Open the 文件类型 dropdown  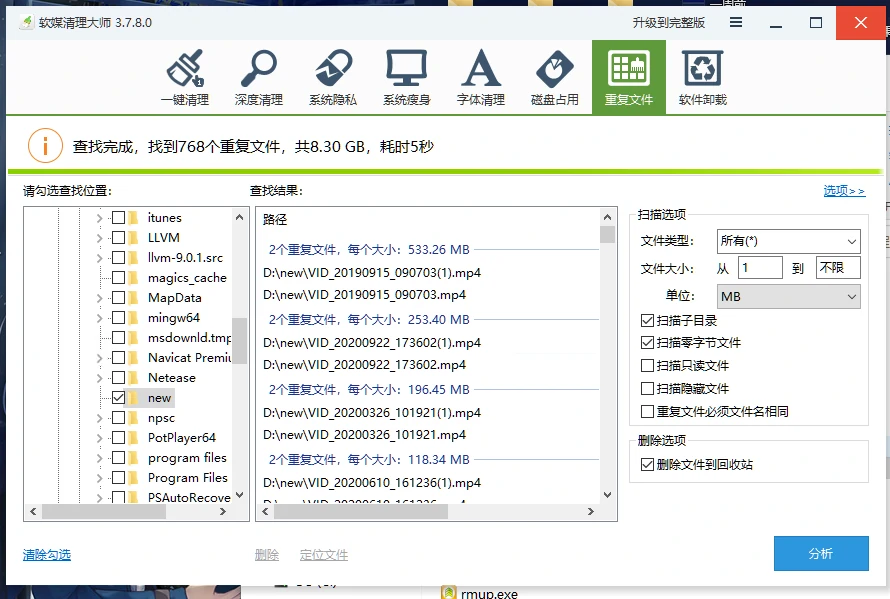[788, 241]
